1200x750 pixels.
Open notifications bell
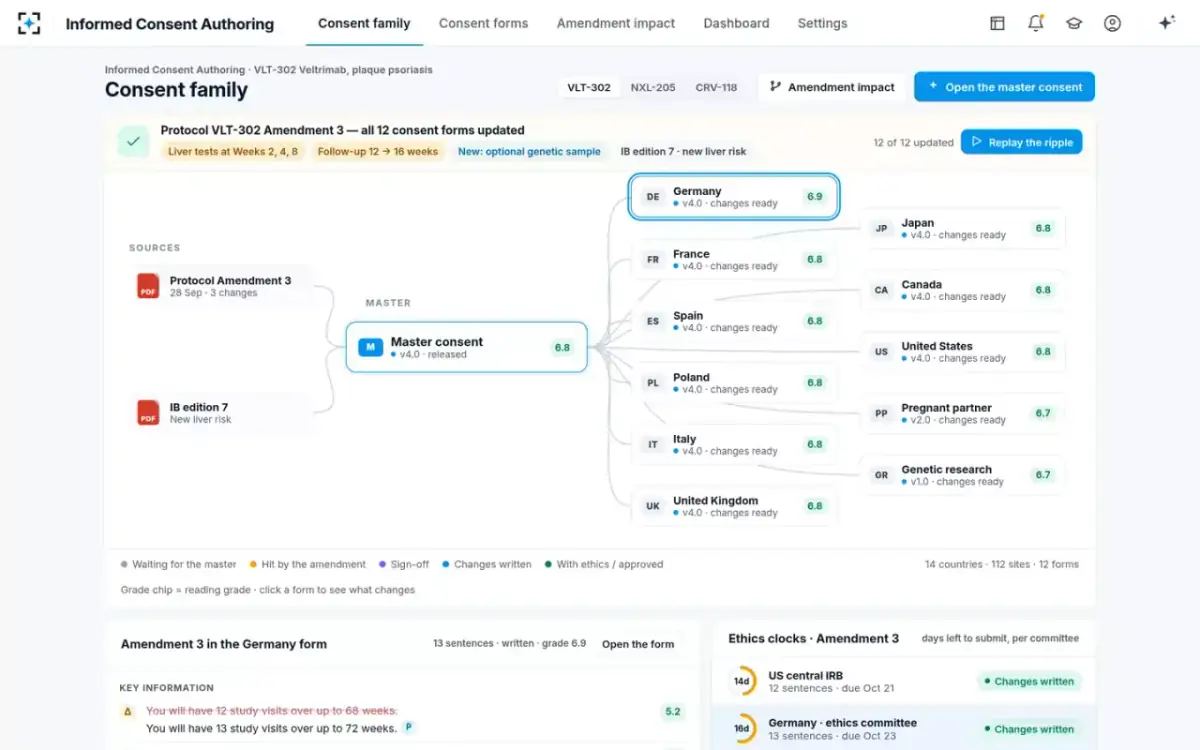tap(1036, 23)
